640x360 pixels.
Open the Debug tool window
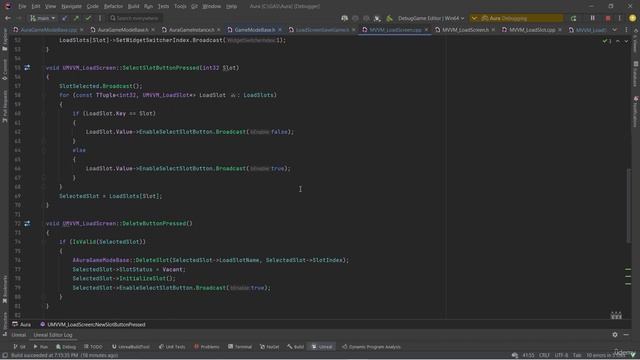[x=66, y=347]
